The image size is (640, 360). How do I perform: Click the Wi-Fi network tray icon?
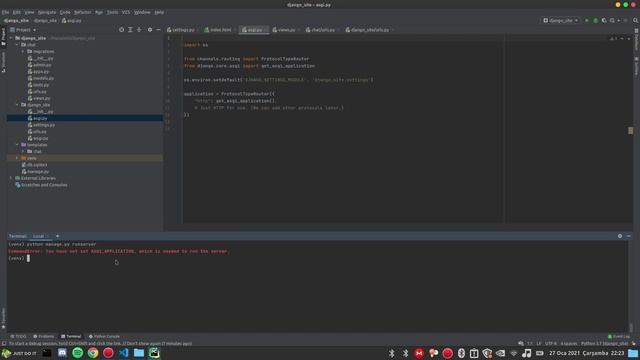point(513,353)
